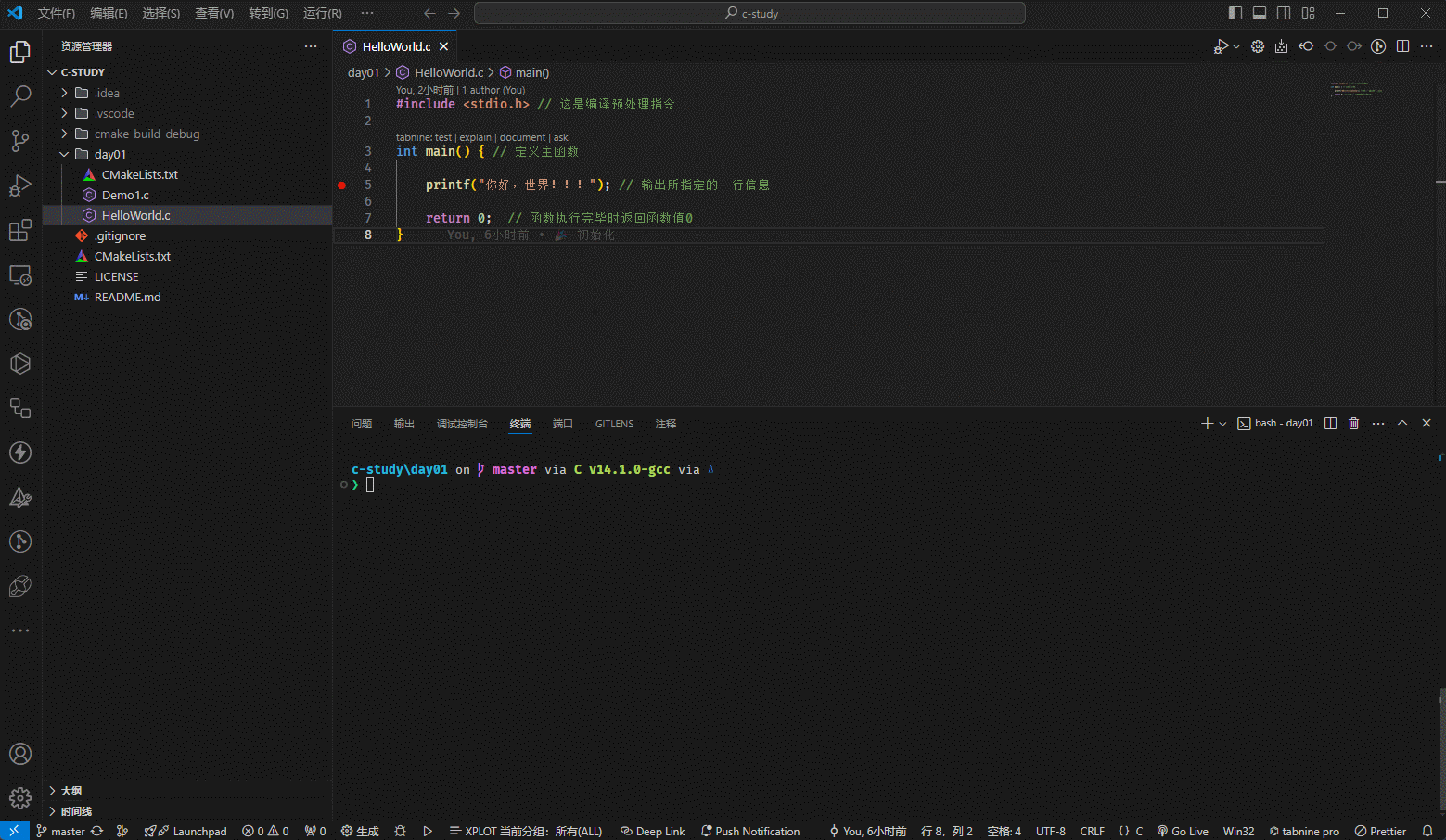The height and width of the screenshot is (840, 1446).
Task: Open Run and Debug view
Action: point(20,185)
